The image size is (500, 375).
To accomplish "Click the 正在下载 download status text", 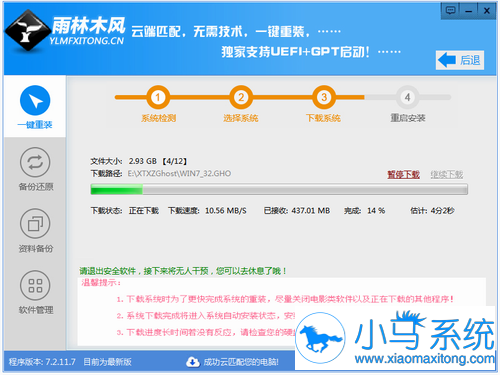I will 144,211.
